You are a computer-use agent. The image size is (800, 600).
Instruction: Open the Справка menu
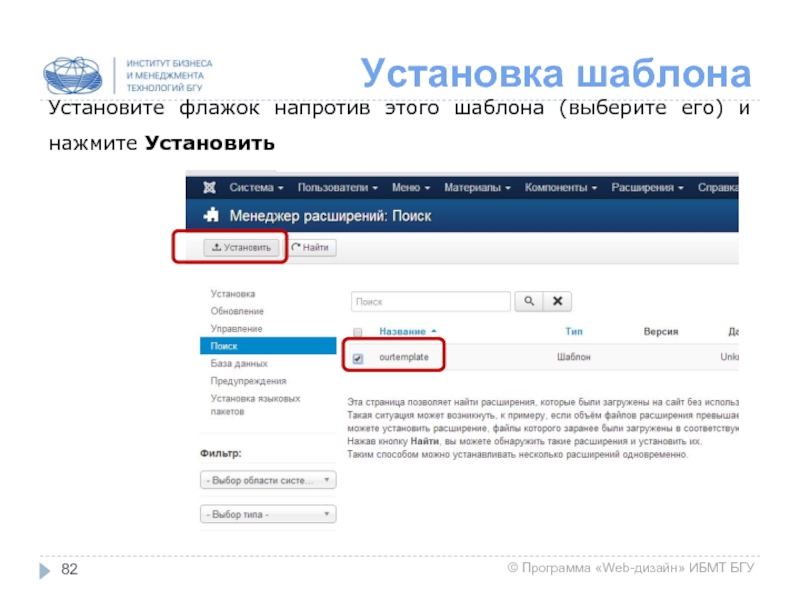click(718, 187)
